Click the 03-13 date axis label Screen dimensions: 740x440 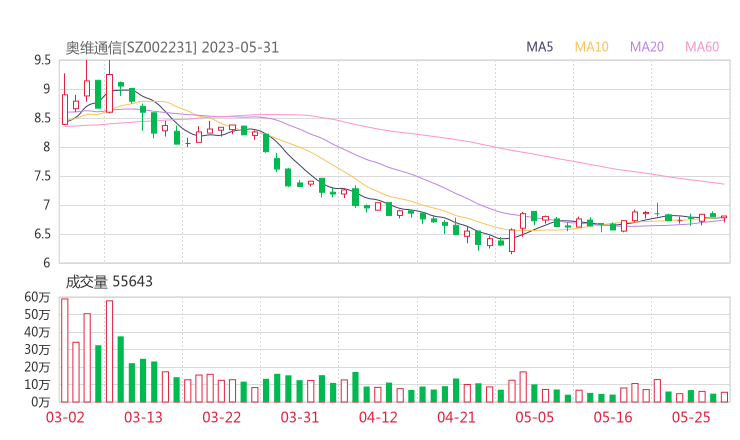point(143,417)
